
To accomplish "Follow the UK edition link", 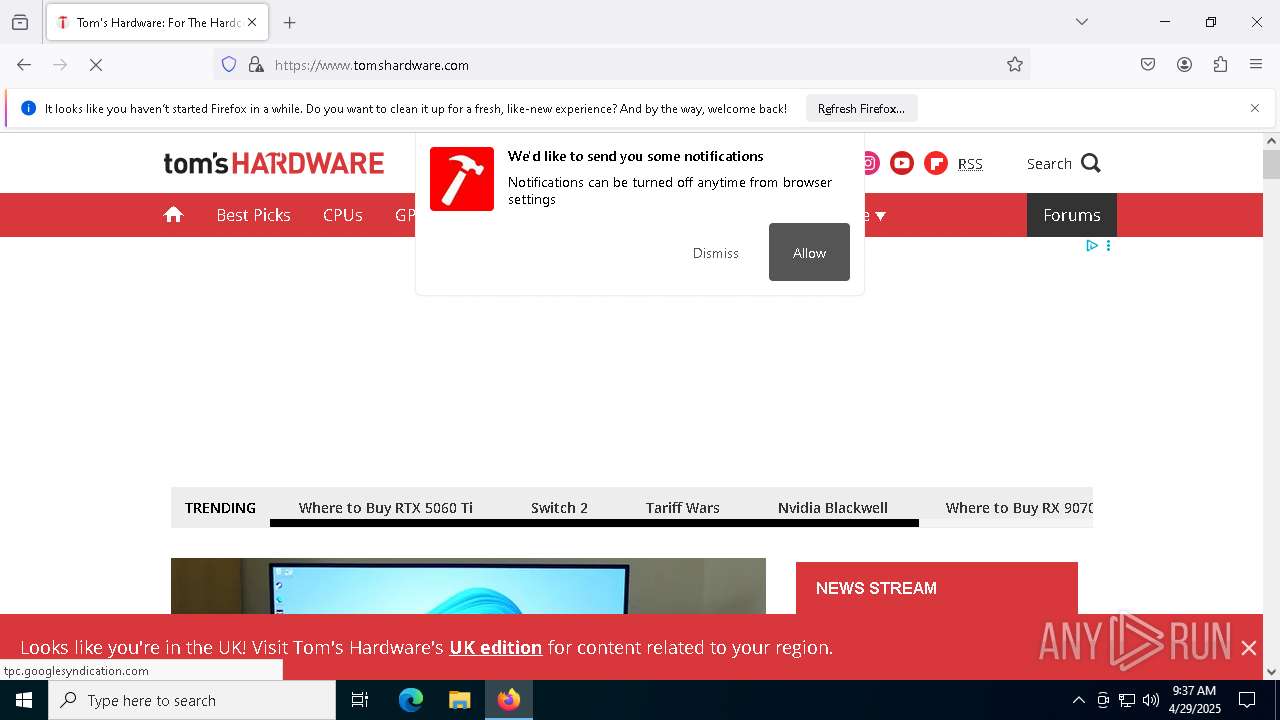I will click(496, 647).
